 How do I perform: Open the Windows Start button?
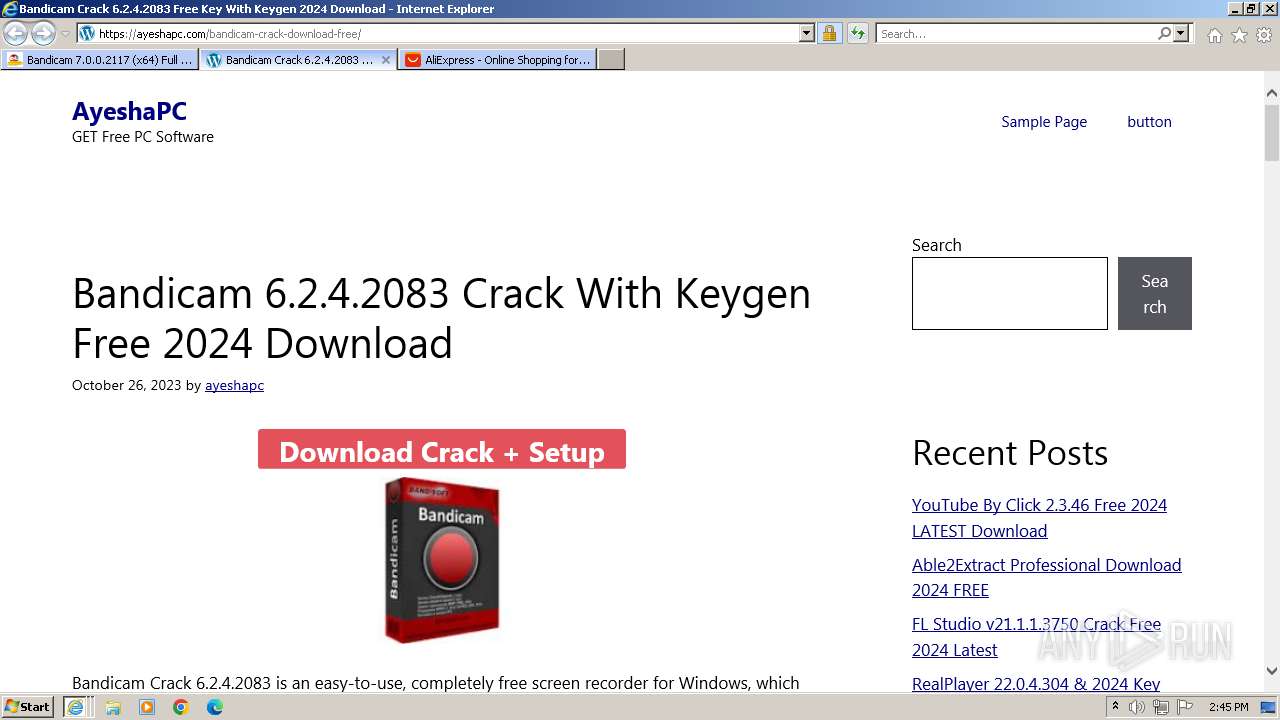[28, 706]
